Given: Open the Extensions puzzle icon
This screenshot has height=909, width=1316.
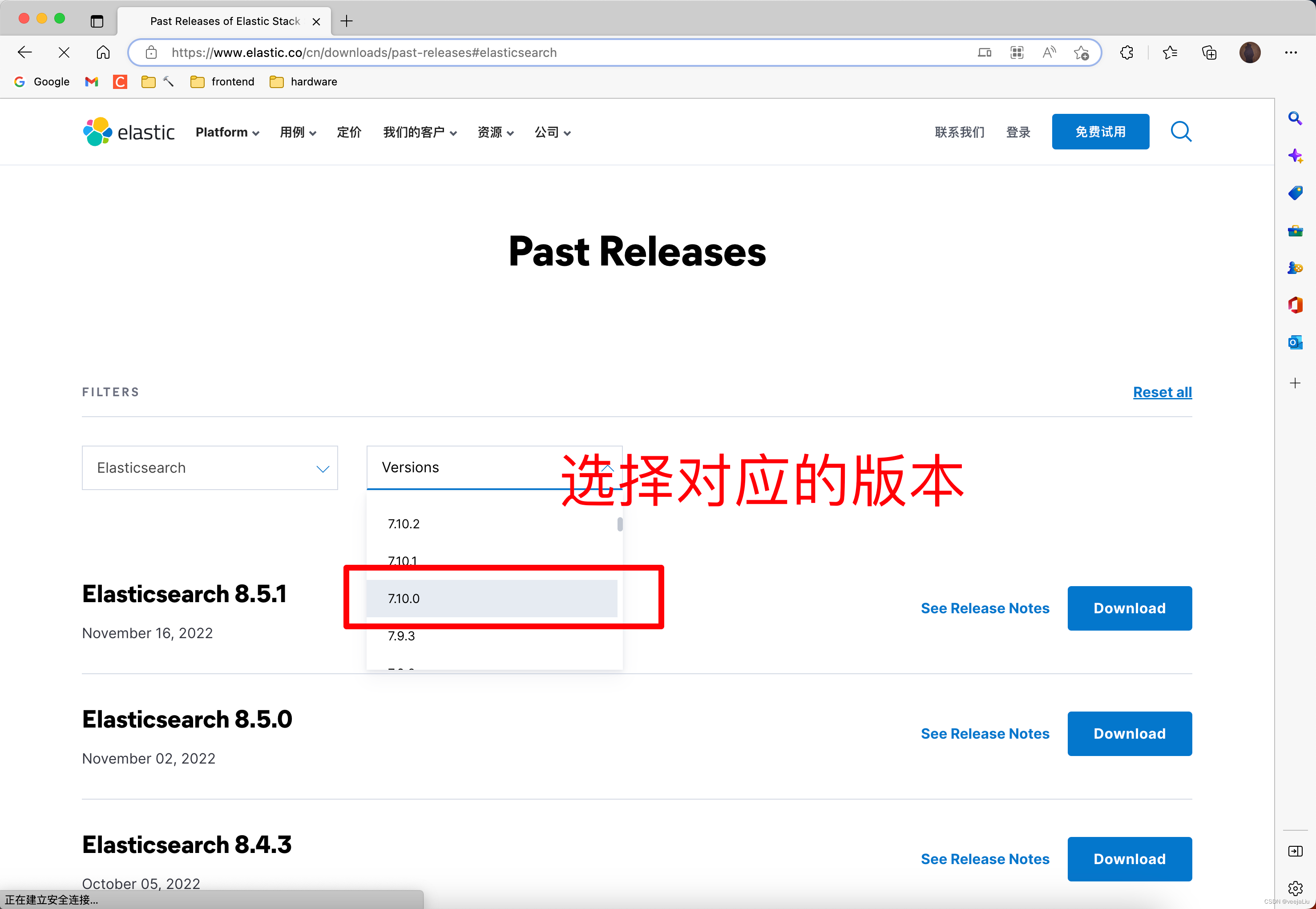Looking at the screenshot, I should [x=1126, y=52].
